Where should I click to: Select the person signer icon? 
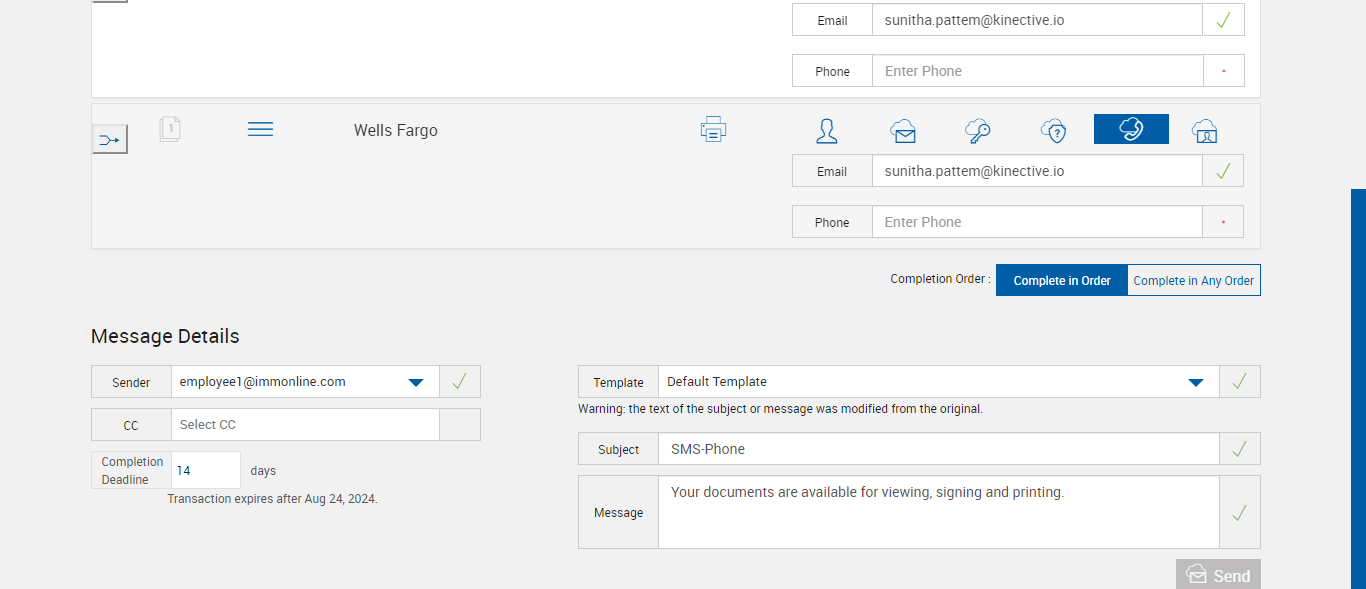(x=827, y=130)
